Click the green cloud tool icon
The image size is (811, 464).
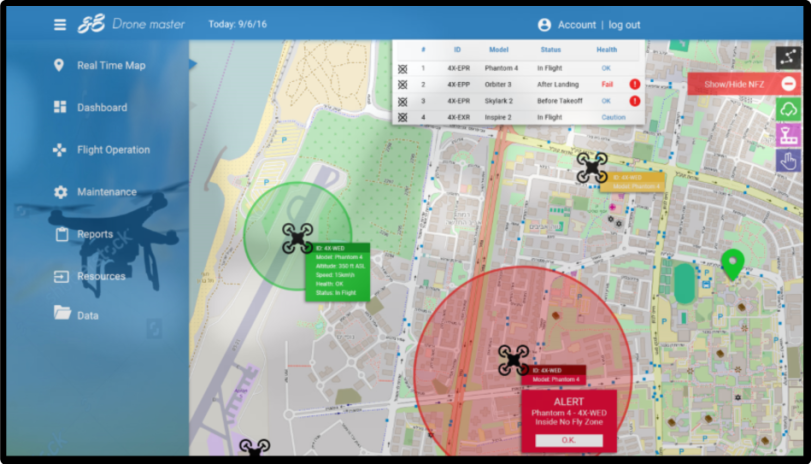pyautogui.click(x=788, y=109)
